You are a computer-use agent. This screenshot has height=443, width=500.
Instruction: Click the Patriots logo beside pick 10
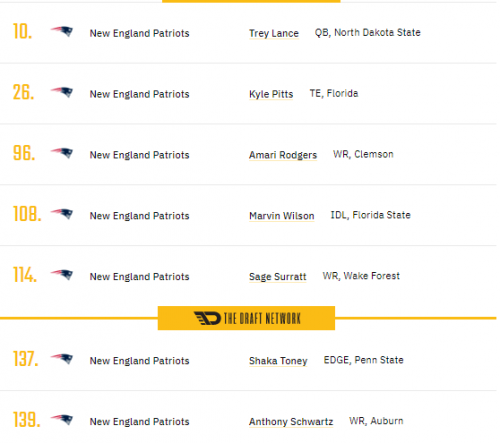(x=62, y=31)
